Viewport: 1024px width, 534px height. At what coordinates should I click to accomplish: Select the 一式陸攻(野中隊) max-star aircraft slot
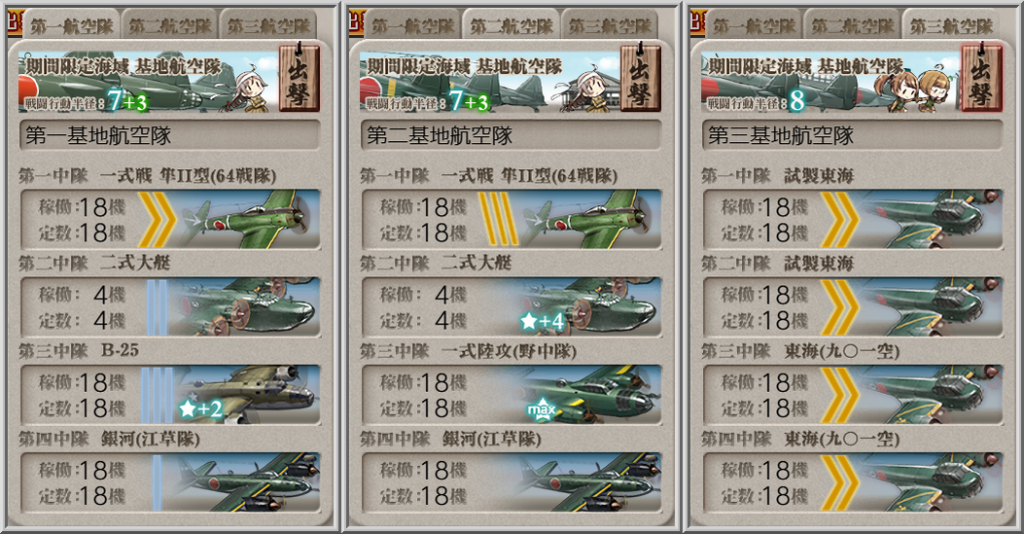[511, 394]
